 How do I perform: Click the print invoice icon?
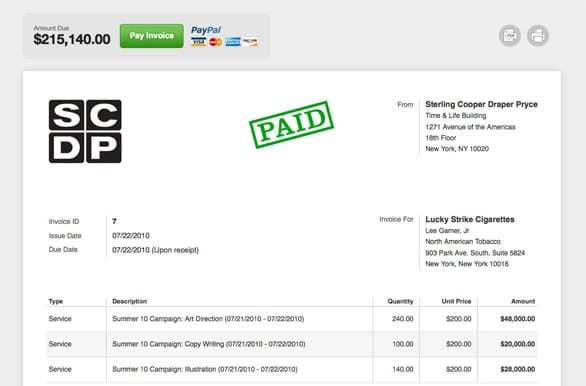[x=538, y=36]
